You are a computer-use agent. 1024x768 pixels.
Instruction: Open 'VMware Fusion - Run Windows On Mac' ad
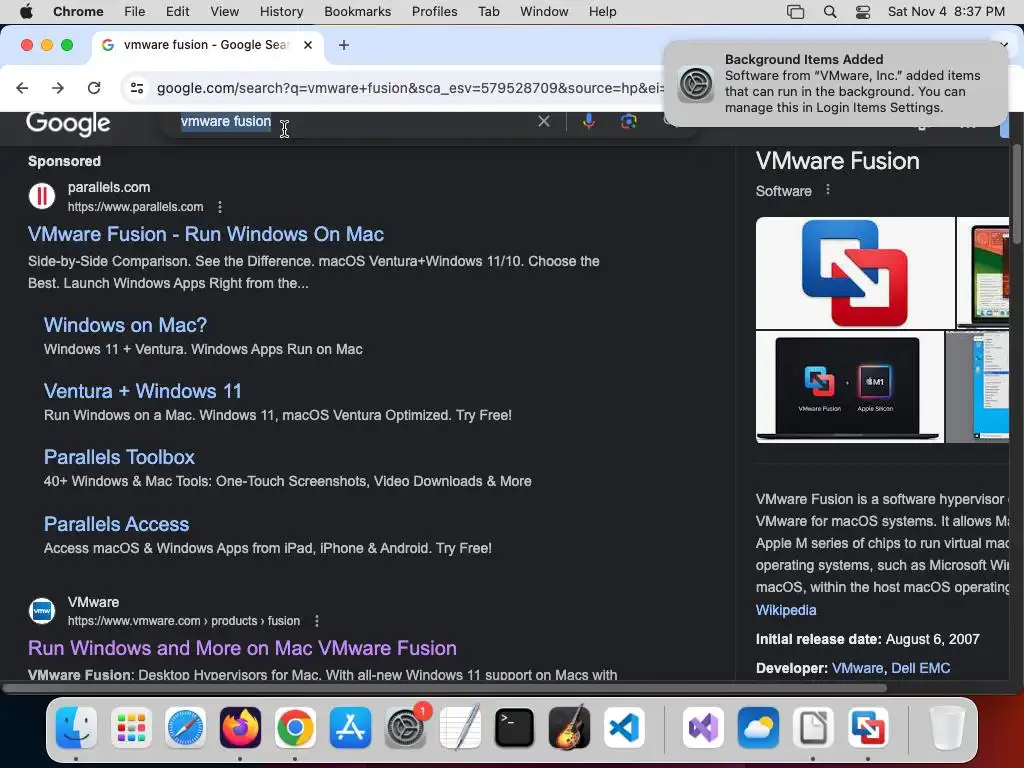point(206,234)
